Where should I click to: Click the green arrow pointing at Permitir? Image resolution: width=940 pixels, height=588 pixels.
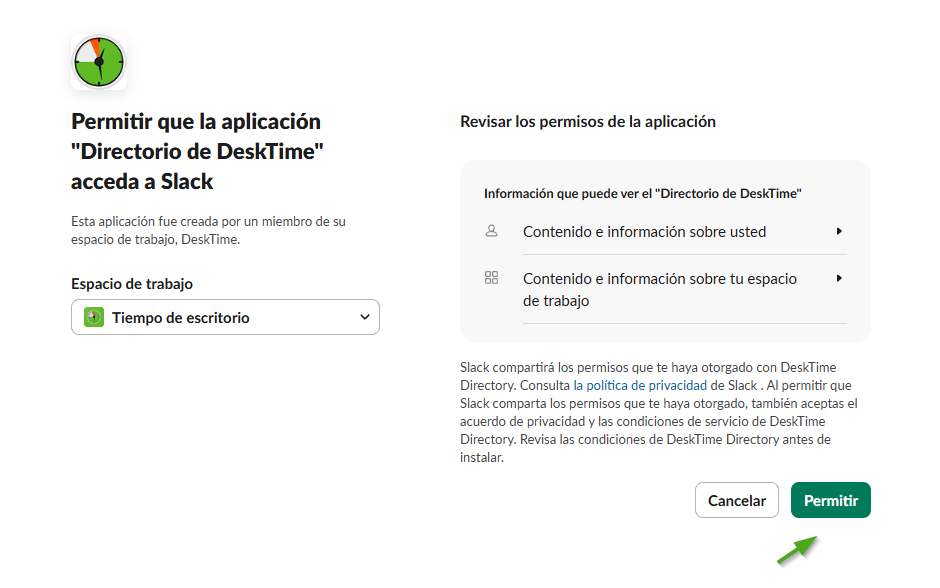pyautogui.click(x=796, y=551)
